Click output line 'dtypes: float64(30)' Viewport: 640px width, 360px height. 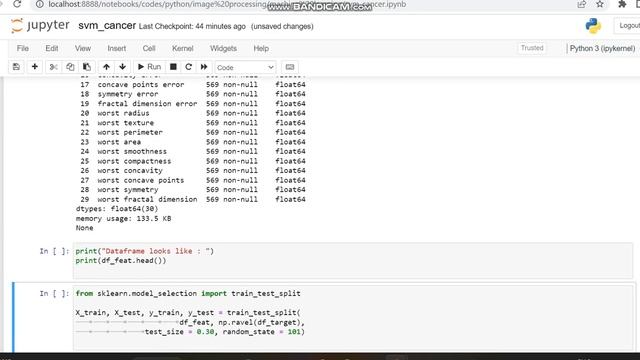[117, 209]
